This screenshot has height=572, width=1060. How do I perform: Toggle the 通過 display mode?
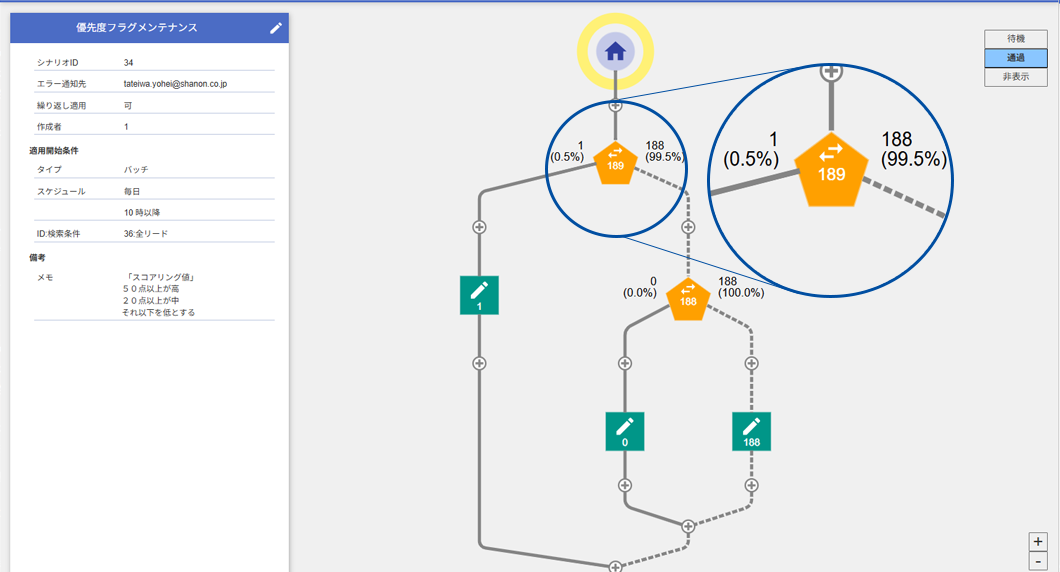[x=1015, y=58]
